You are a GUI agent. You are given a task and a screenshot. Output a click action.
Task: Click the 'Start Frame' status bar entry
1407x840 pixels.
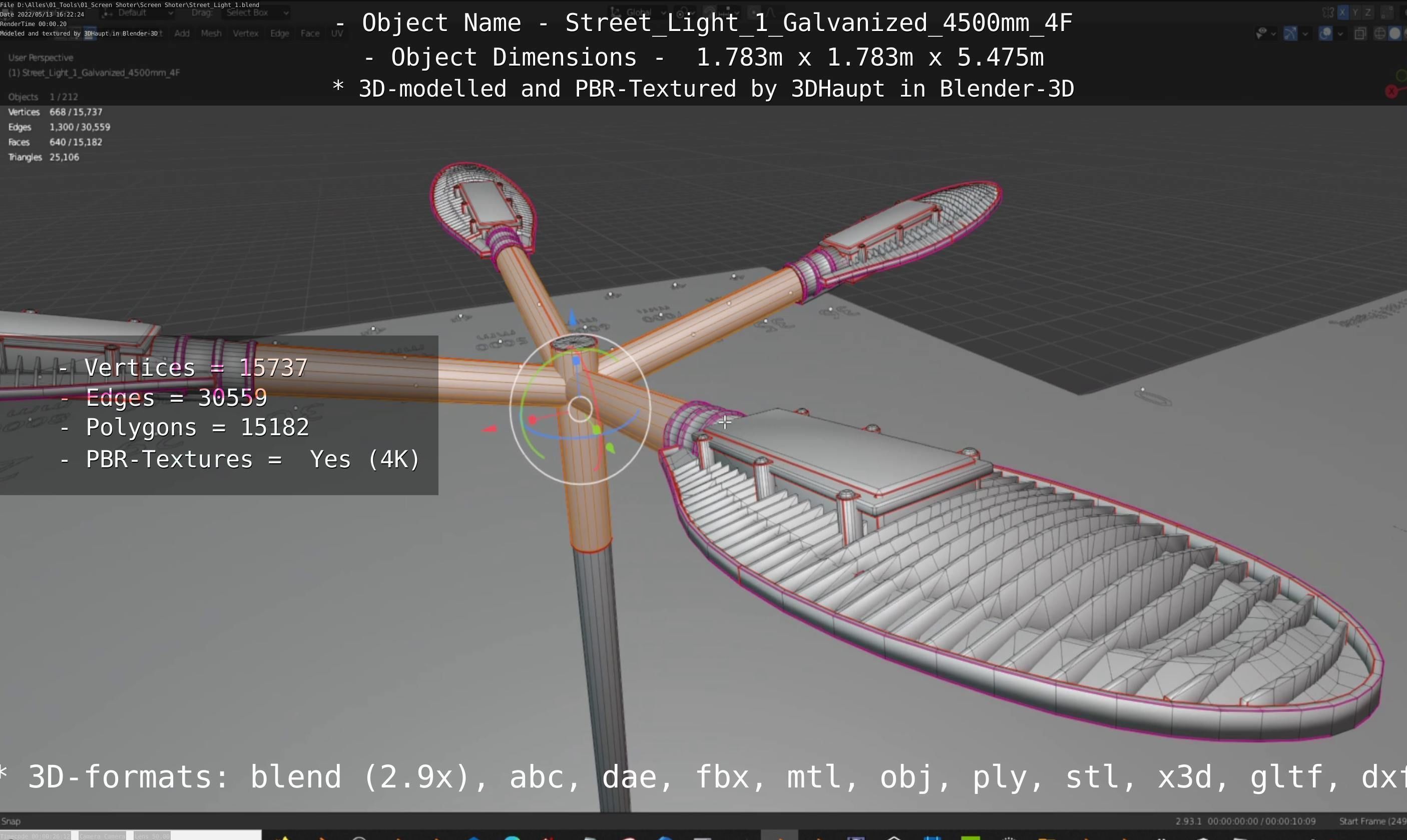(1372, 821)
